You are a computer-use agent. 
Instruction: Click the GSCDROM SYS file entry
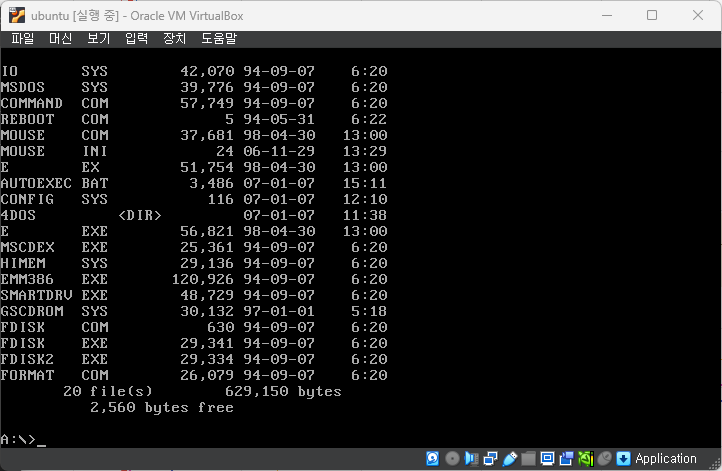(194, 311)
